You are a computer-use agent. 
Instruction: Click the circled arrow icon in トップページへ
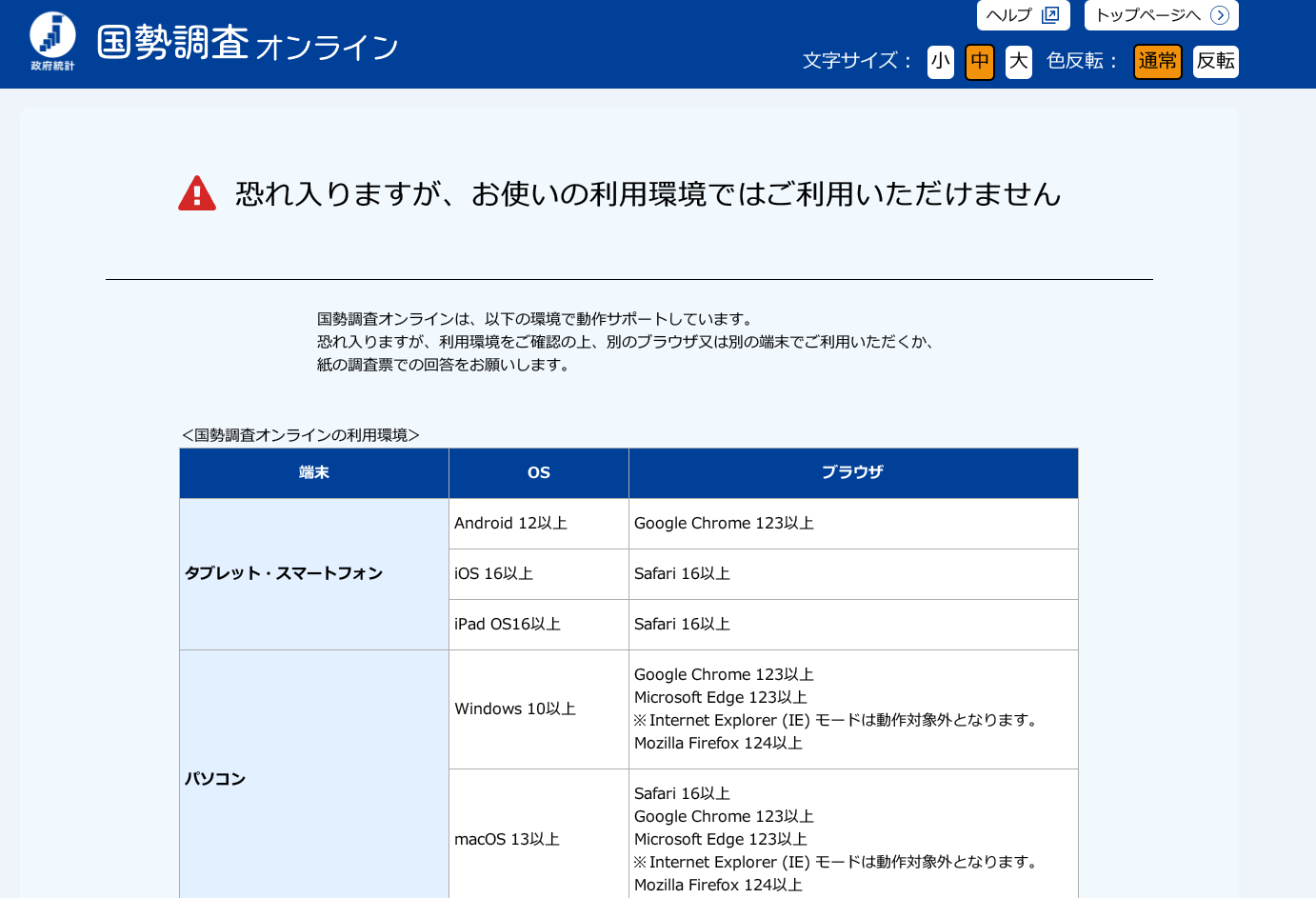(1219, 15)
